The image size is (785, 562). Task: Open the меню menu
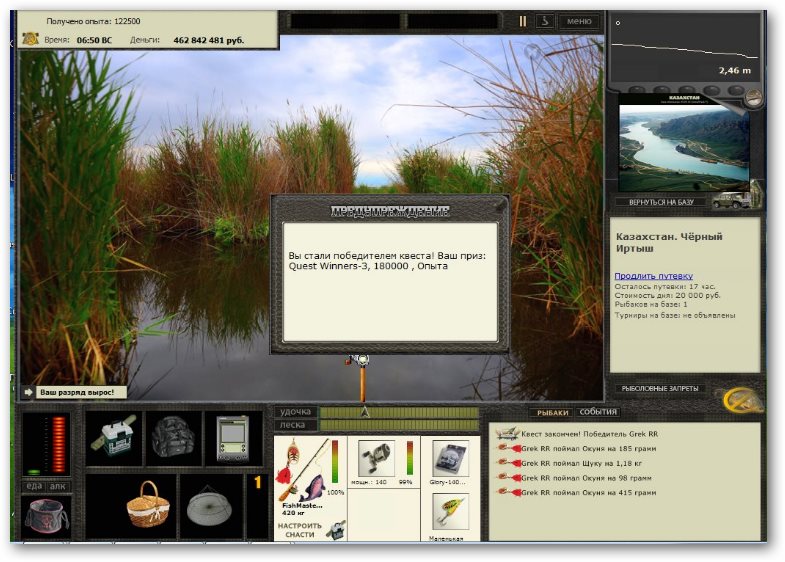pyautogui.click(x=579, y=22)
